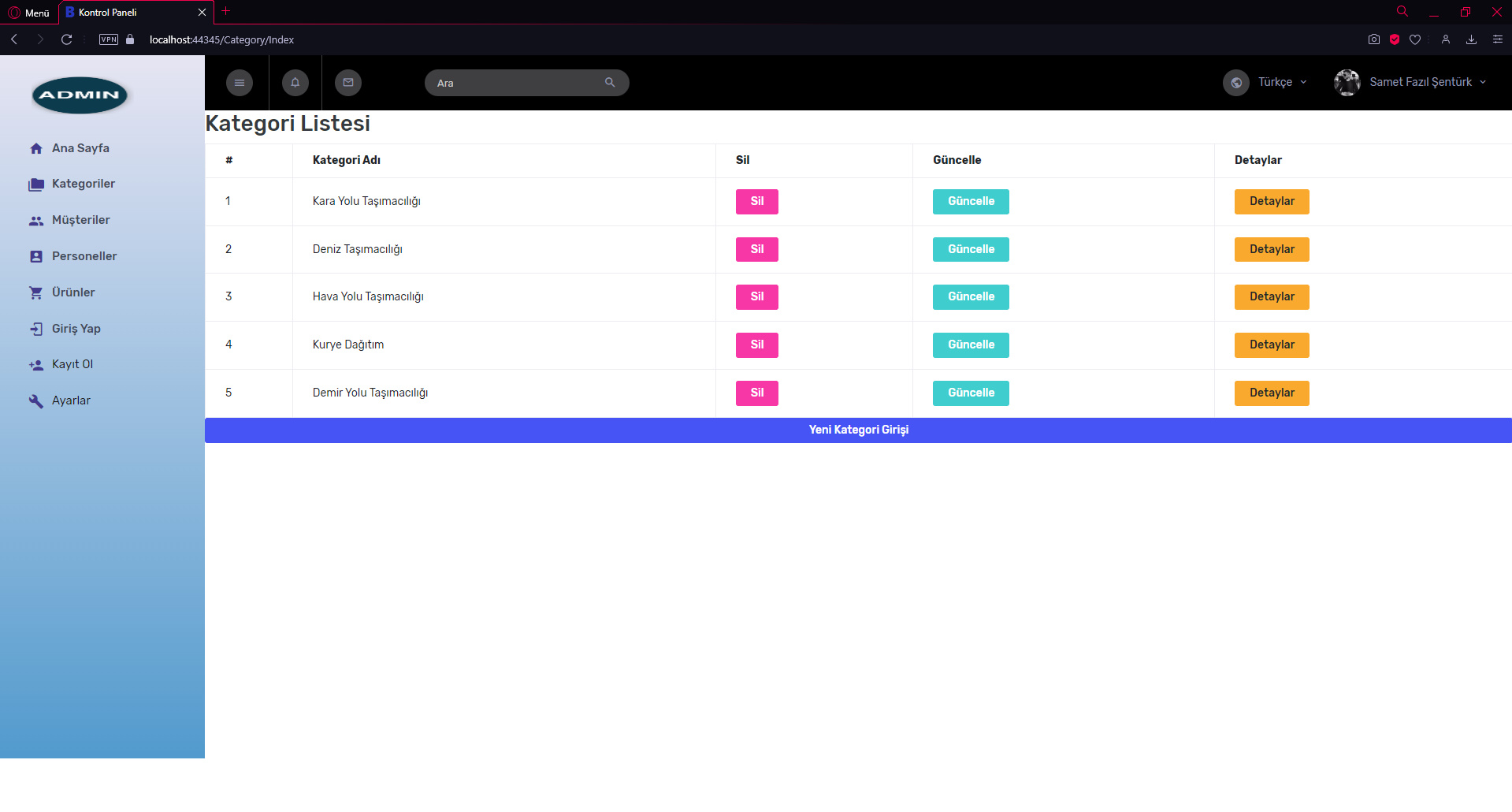Click the Giriş Yap login icon
Image resolution: width=1512 pixels, height=812 pixels.
36,328
